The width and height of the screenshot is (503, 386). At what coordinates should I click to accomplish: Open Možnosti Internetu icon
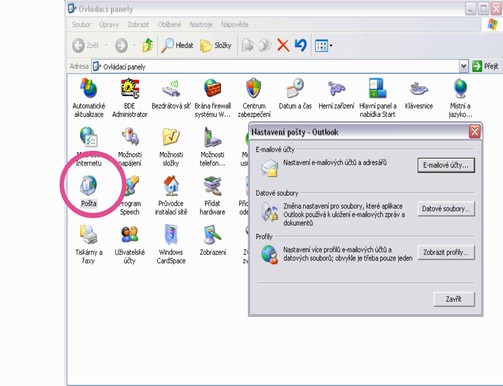click(x=89, y=147)
